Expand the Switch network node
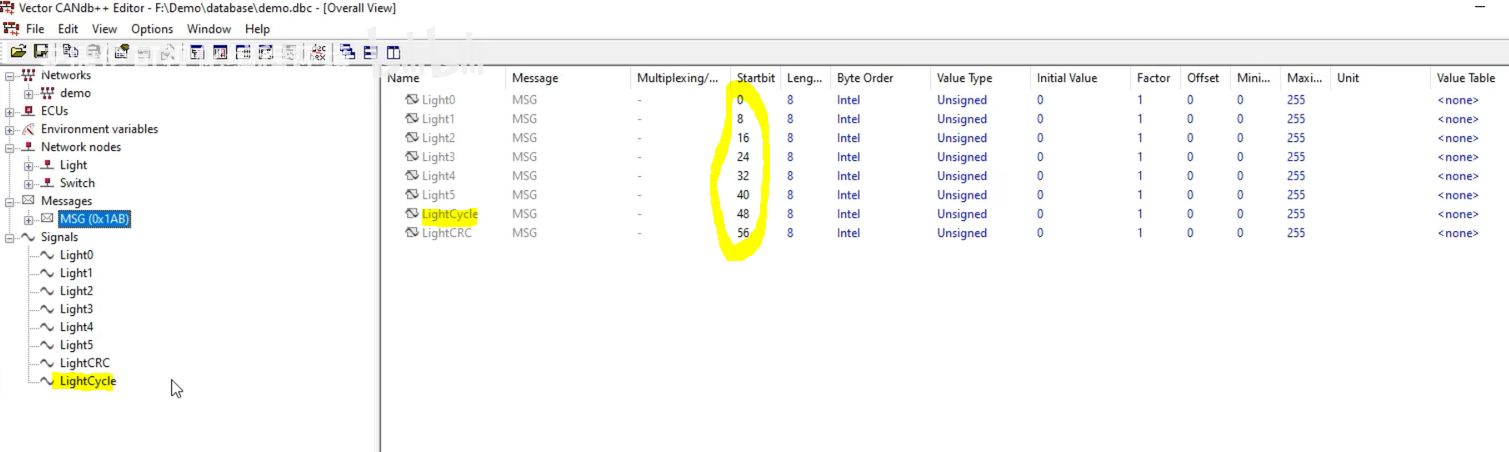 click(29, 184)
